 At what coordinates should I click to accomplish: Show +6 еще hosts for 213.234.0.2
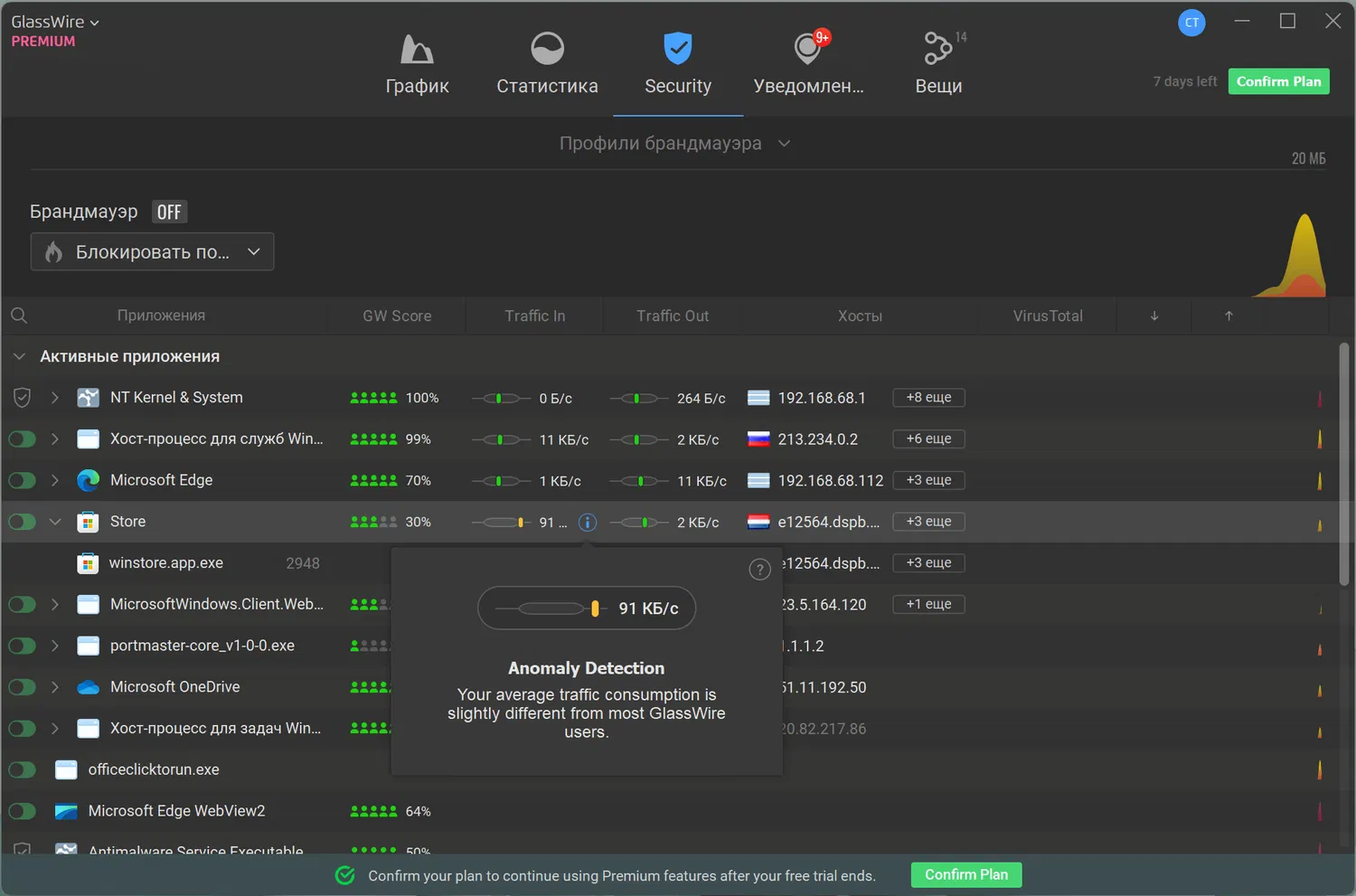coord(928,439)
